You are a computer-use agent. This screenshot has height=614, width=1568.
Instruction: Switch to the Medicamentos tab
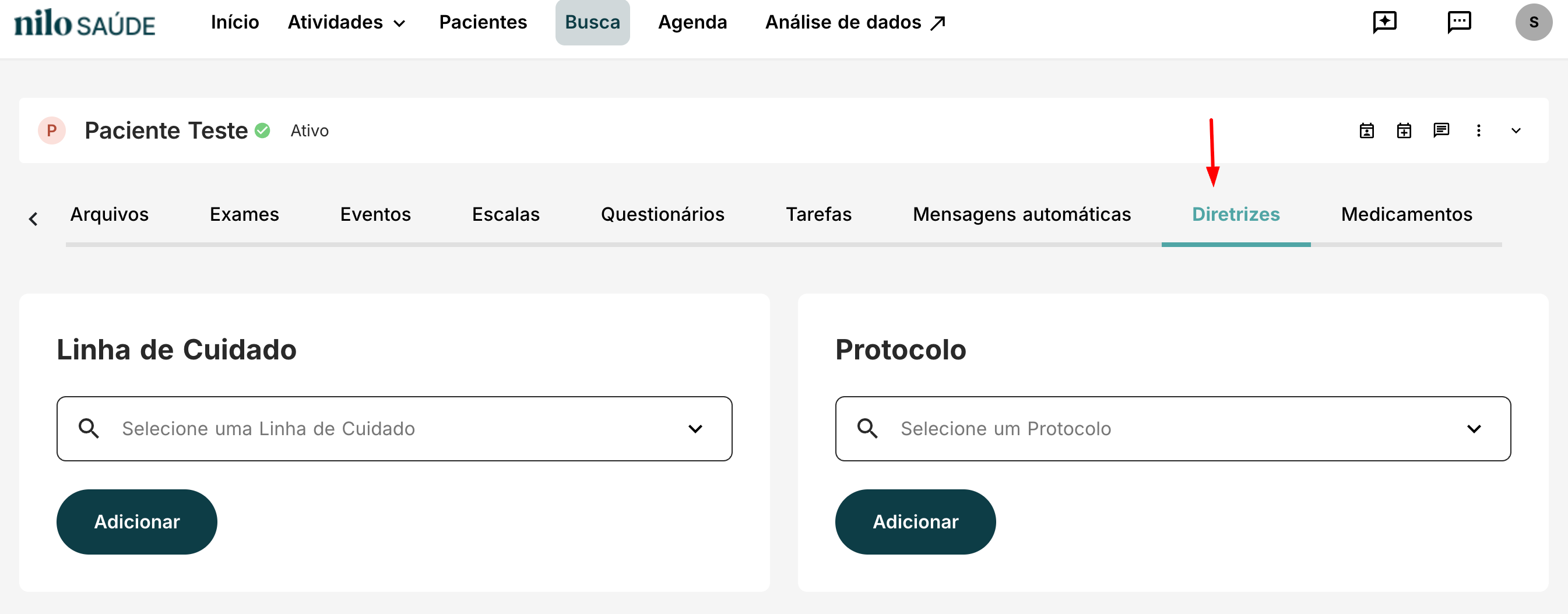[1405, 214]
